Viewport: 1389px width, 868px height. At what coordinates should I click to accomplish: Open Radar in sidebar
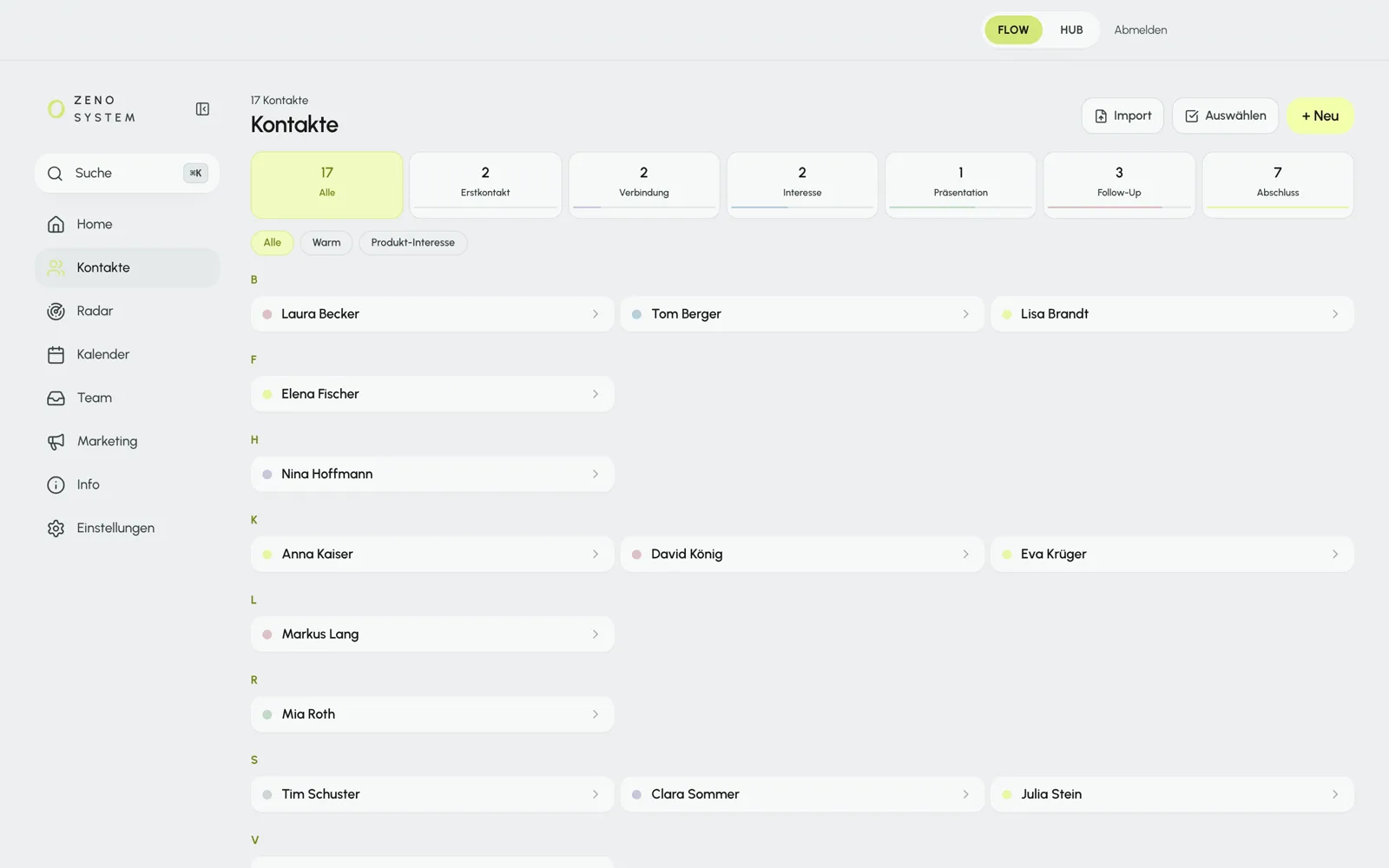point(127,312)
